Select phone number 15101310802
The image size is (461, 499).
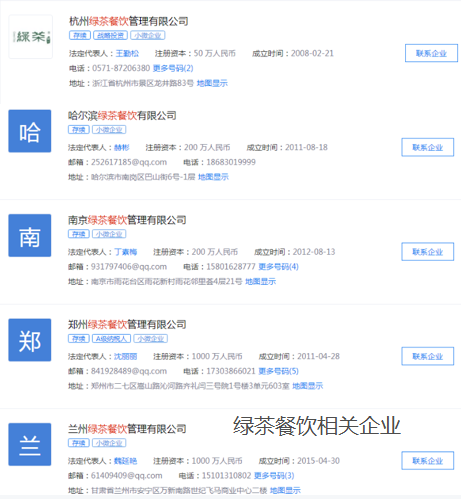click(227, 476)
